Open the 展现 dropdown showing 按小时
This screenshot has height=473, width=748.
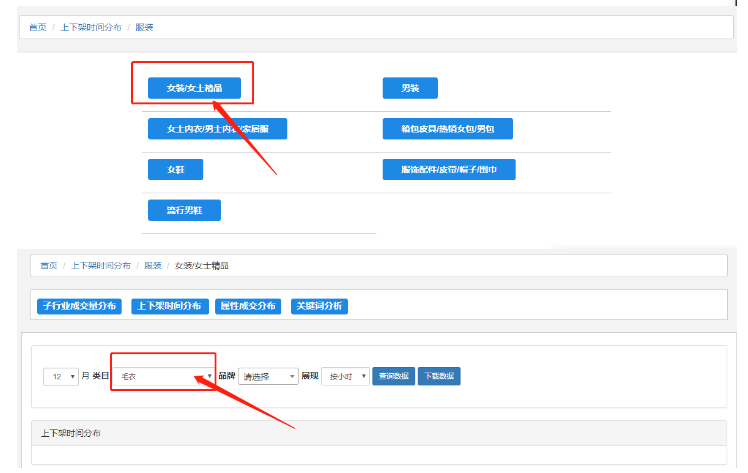point(345,376)
